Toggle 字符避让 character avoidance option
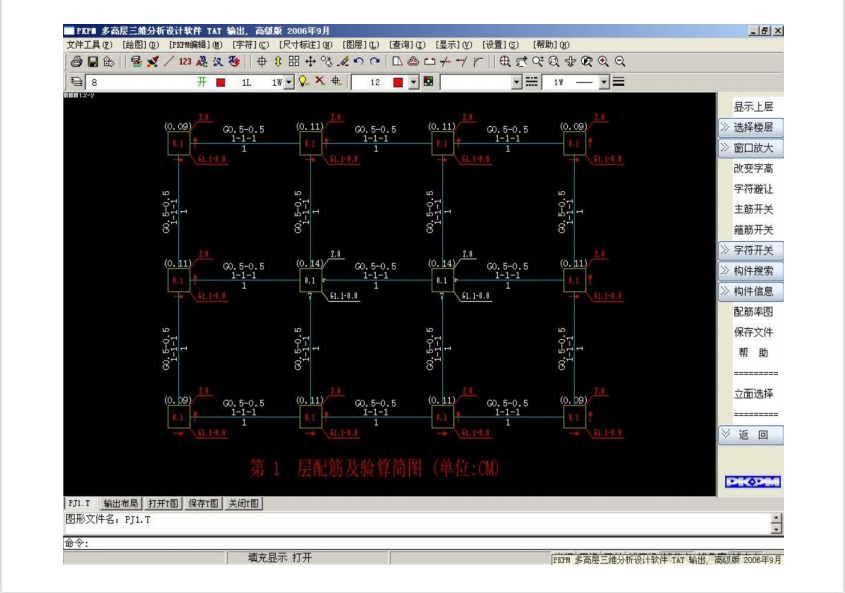Viewport: 845px width, 593px height. [x=753, y=189]
